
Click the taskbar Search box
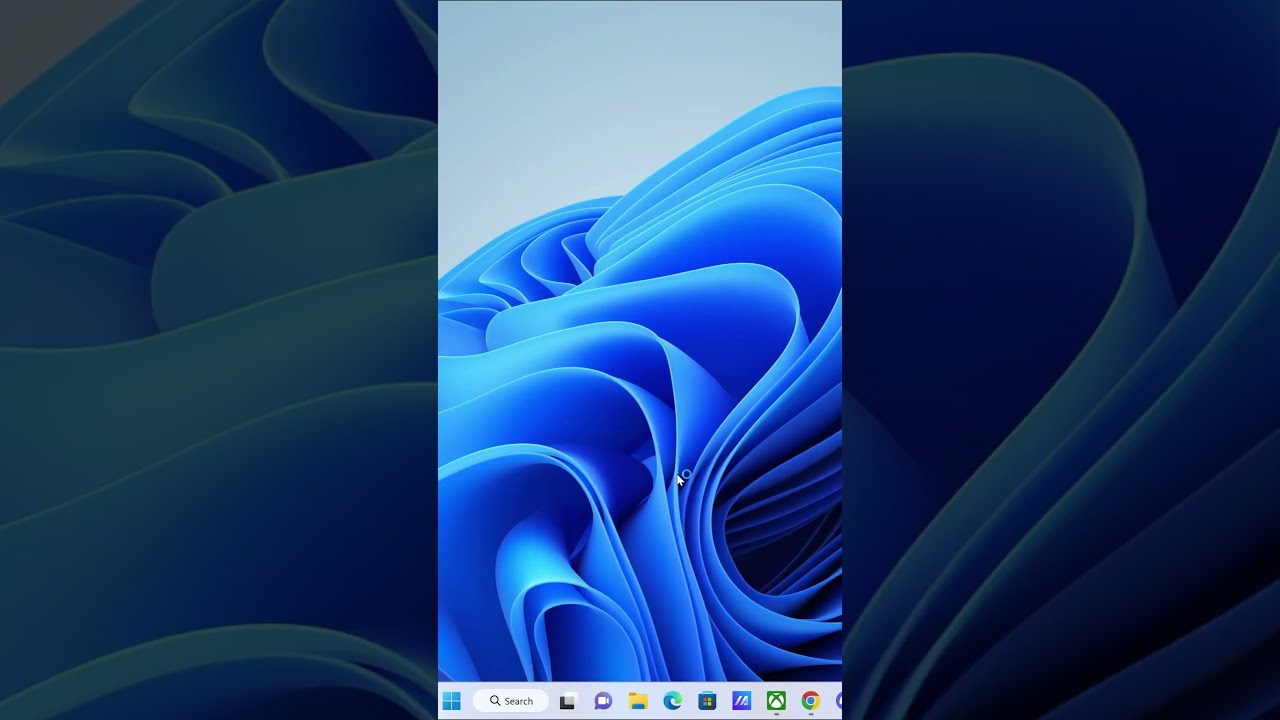(511, 701)
